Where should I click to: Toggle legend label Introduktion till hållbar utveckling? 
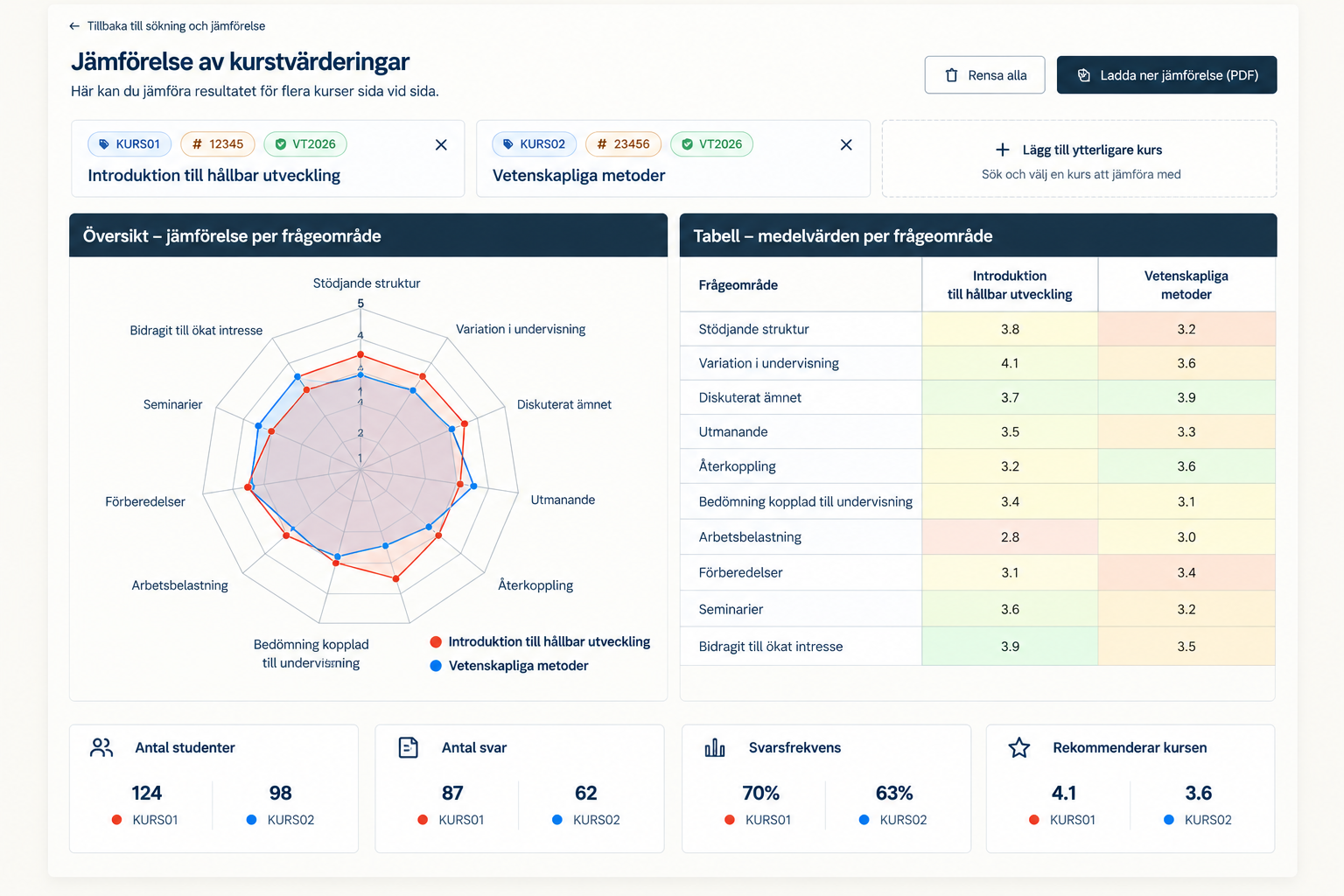(x=549, y=642)
